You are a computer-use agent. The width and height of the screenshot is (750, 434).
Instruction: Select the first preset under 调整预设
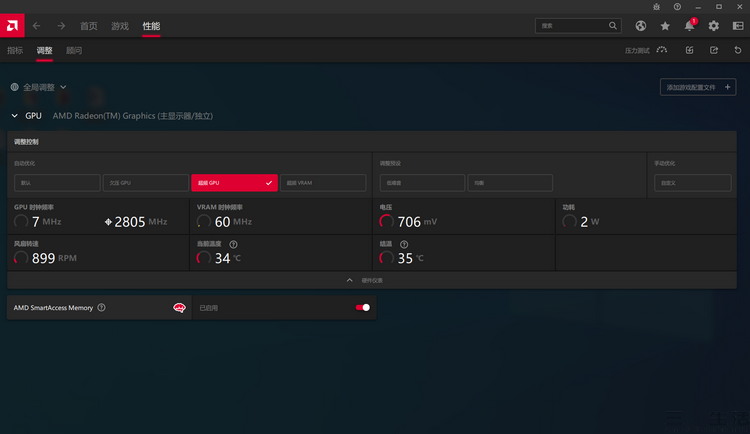[x=422, y=183]
